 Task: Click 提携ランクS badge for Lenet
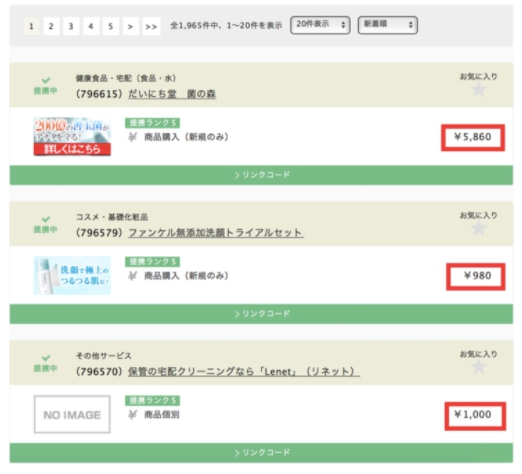[x=153, y=400]
